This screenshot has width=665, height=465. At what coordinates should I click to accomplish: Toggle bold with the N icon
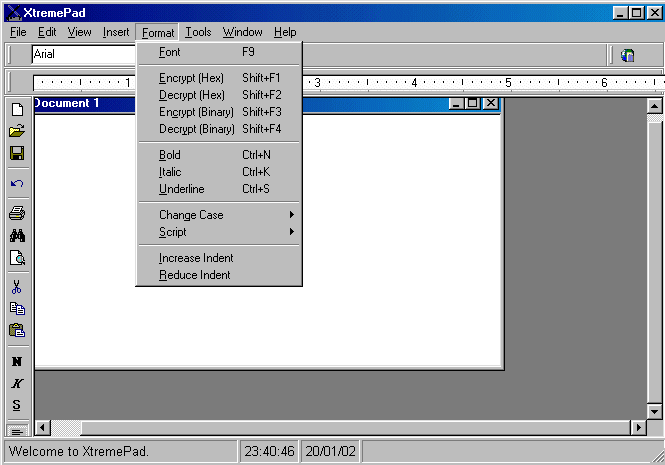tap(17, 361)
